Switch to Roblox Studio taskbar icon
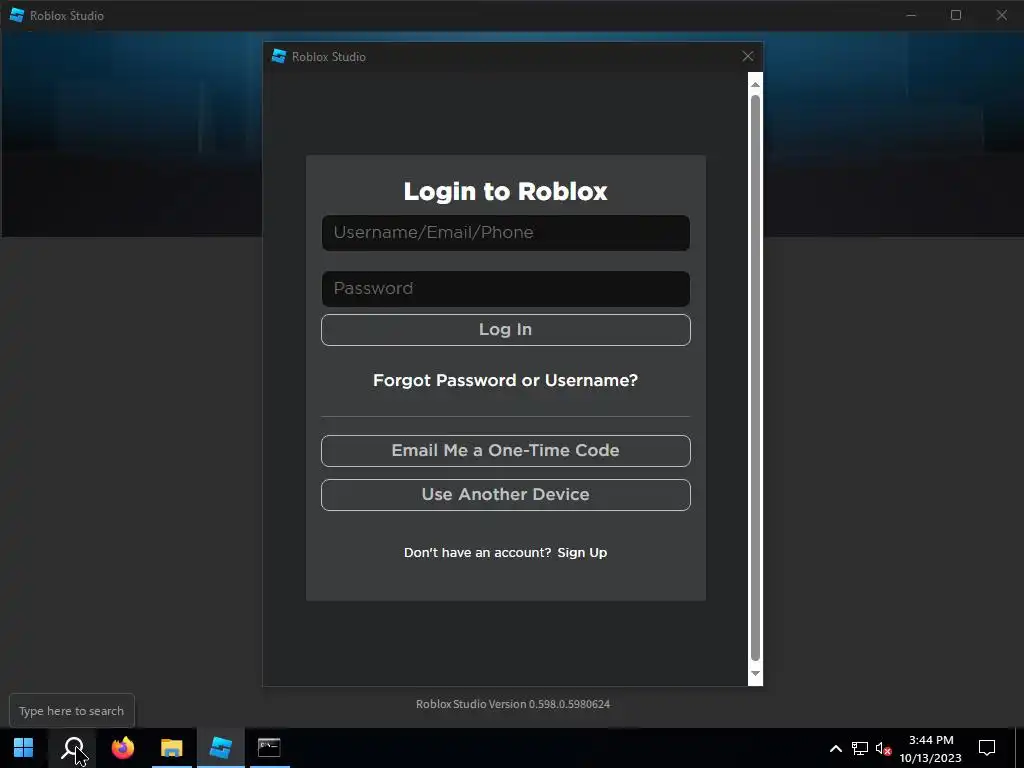Image resolution: width=1024 pixels, height=768 pixels. pyautogui.click(x=221, y=748)
